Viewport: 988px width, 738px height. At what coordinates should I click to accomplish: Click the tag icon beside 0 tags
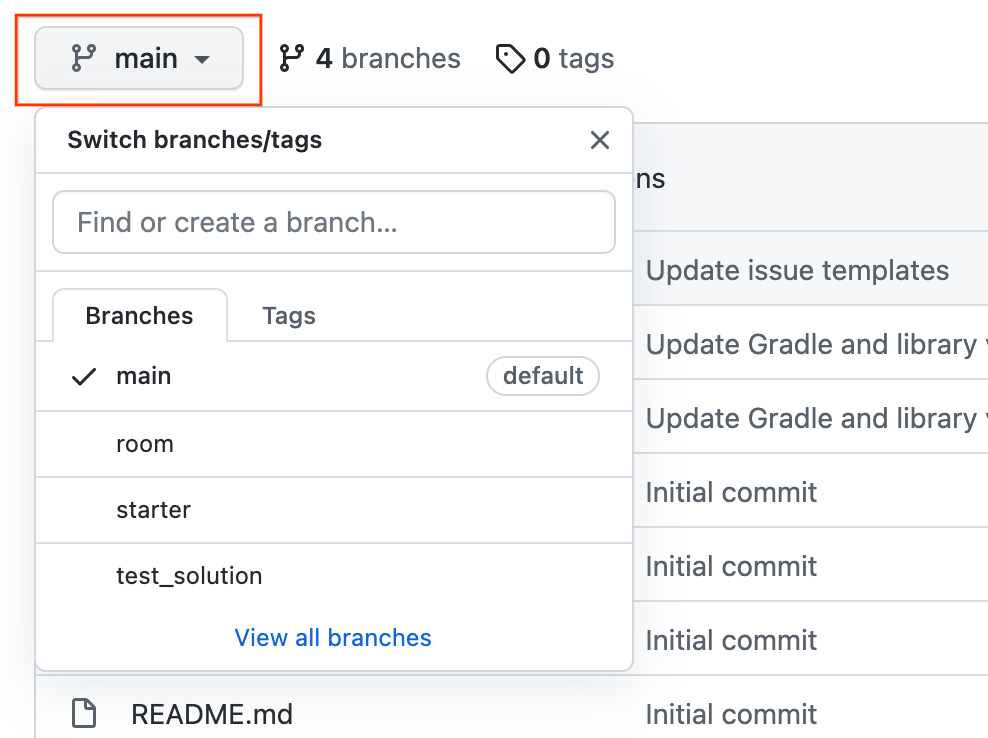coord(510,59)
